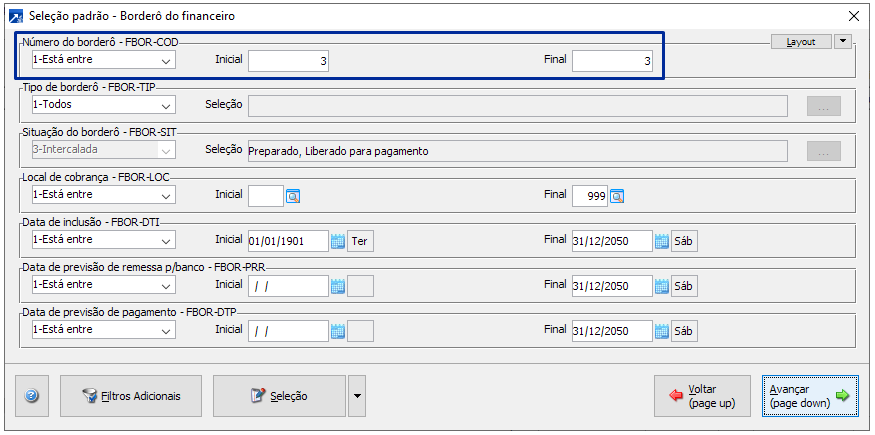
Task: Expand Data de inclusão condition dropdown
Action: pos(165,240)
